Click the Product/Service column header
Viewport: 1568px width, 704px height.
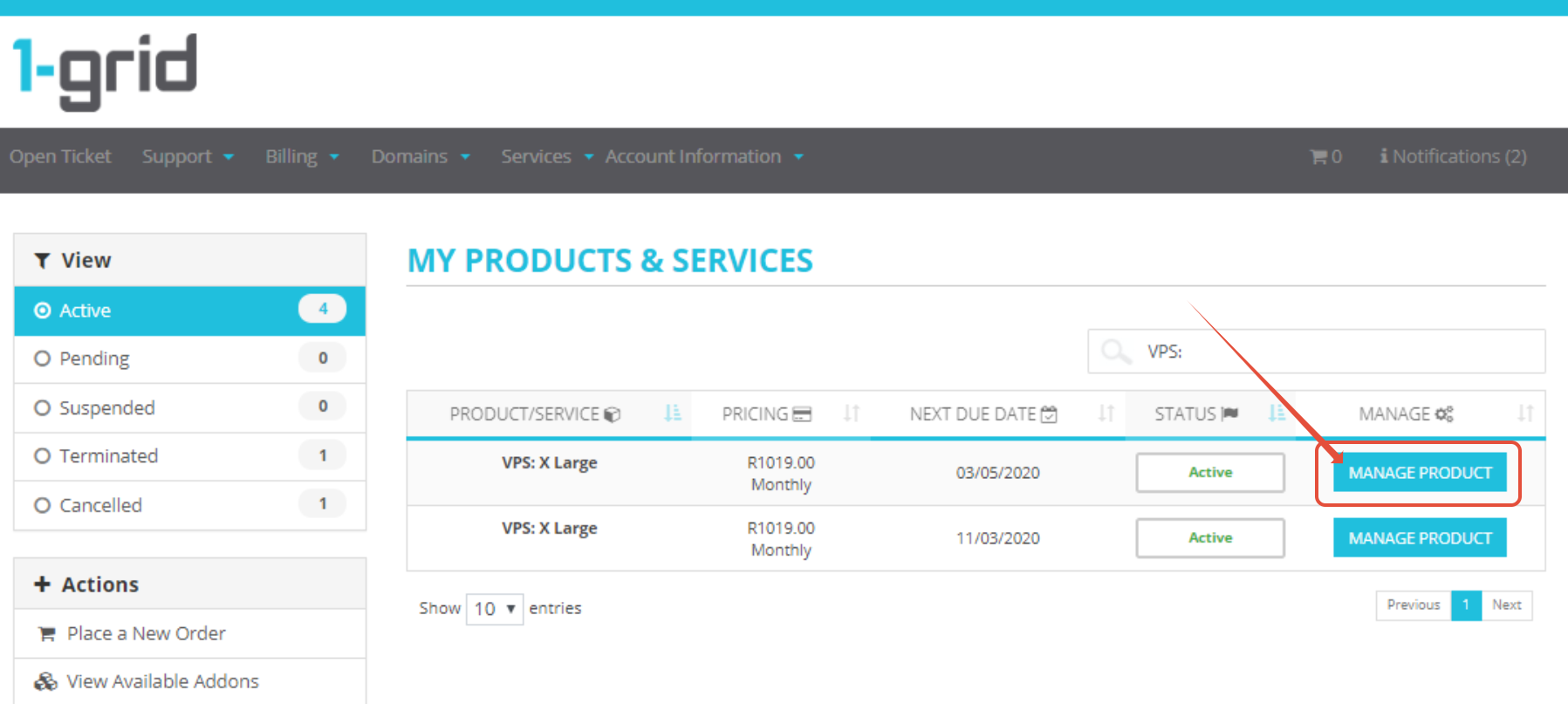pos(550,414)
